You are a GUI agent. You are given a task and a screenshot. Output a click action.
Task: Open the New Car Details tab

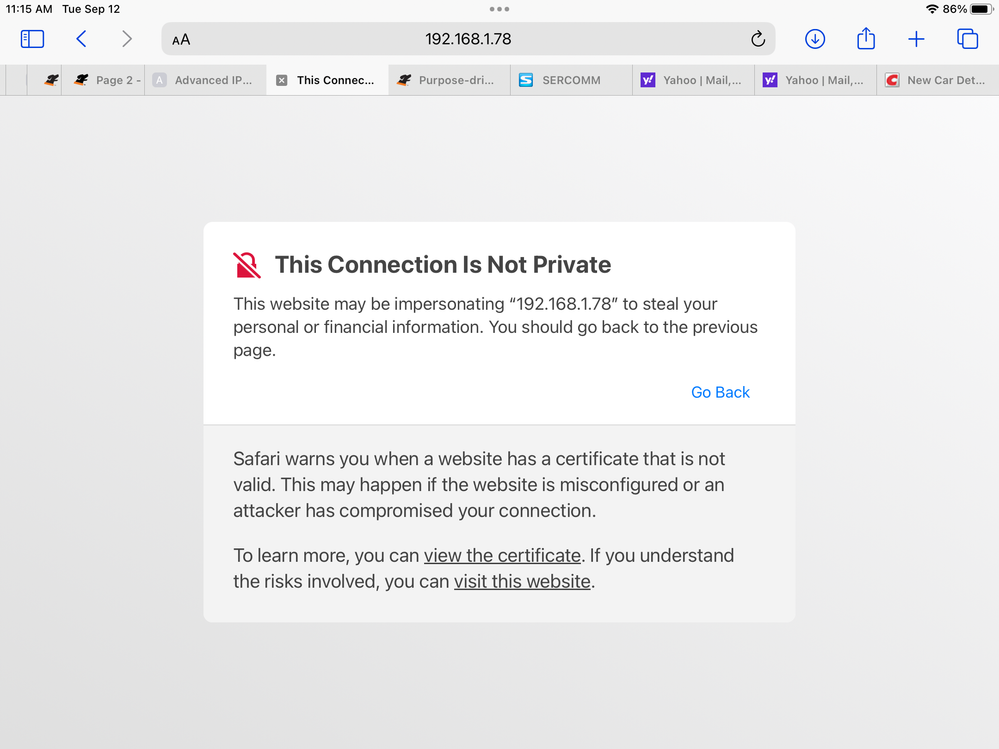coord(936,80)
